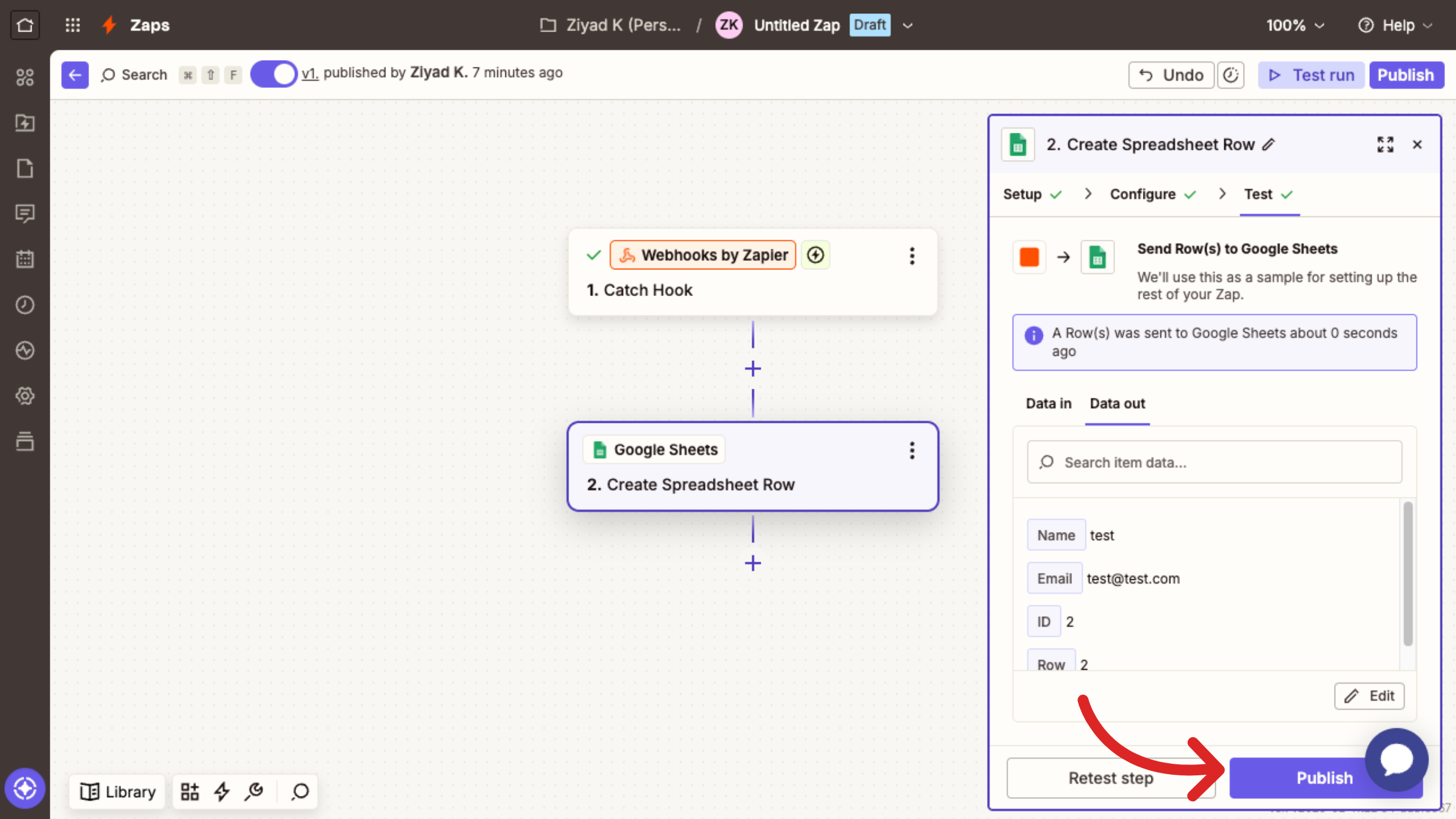The height and width of the screenshot is (819, 1456).
Task: Switch to the Data in tab
Action: pos(1048,403)
